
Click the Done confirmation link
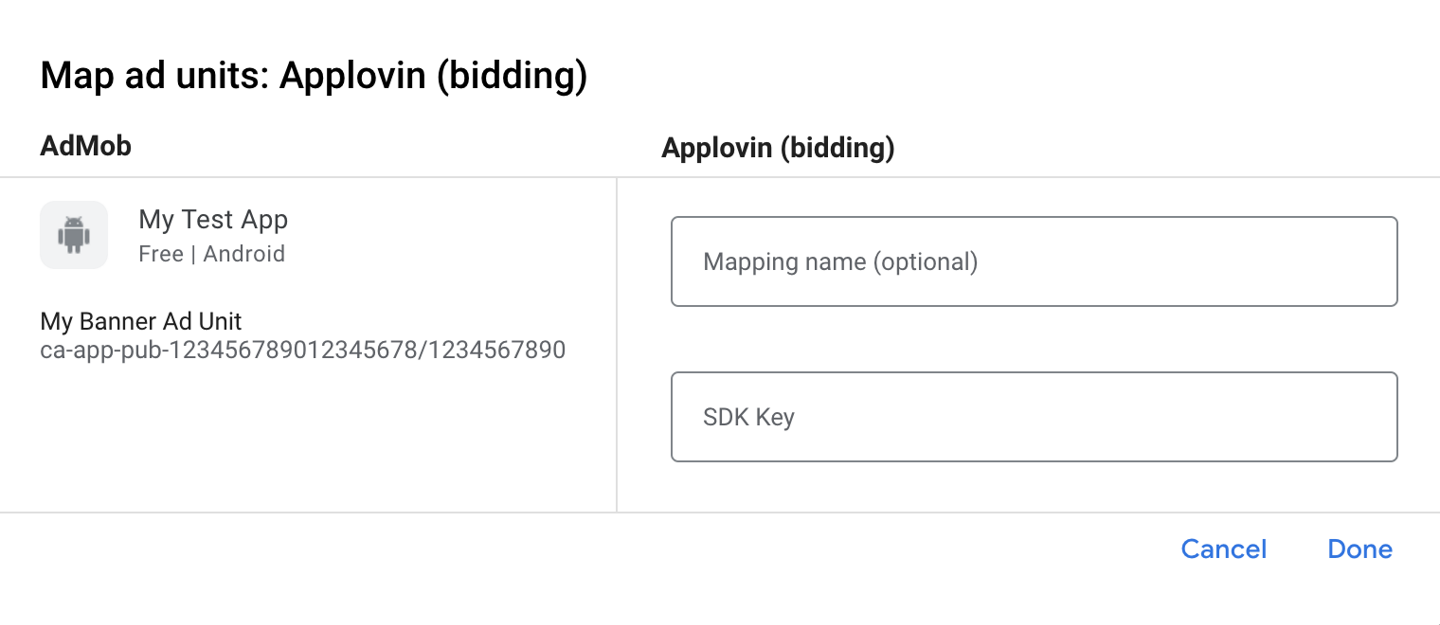[x=1359, y=548]
